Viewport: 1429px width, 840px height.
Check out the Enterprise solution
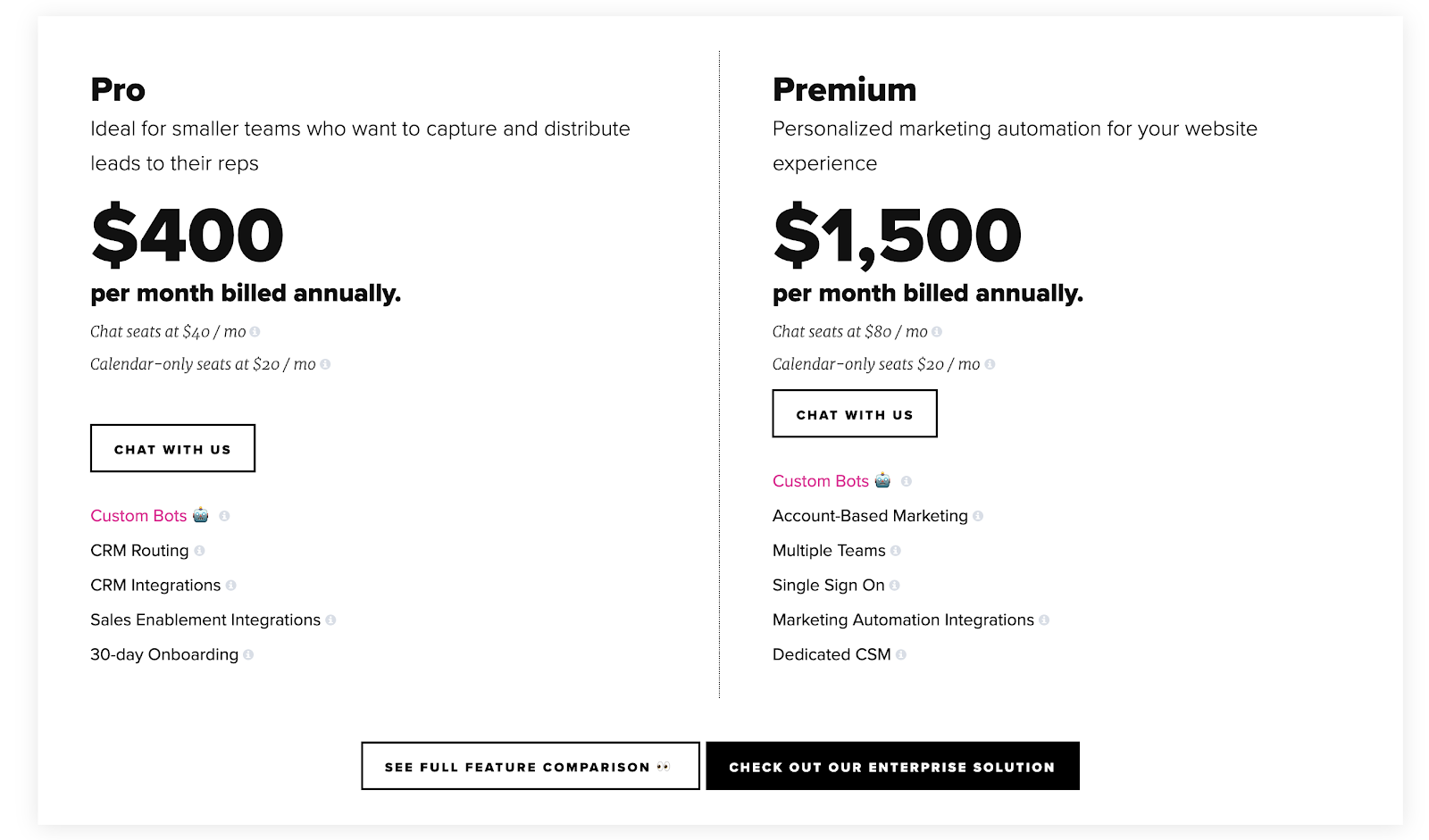pos(893,766)
